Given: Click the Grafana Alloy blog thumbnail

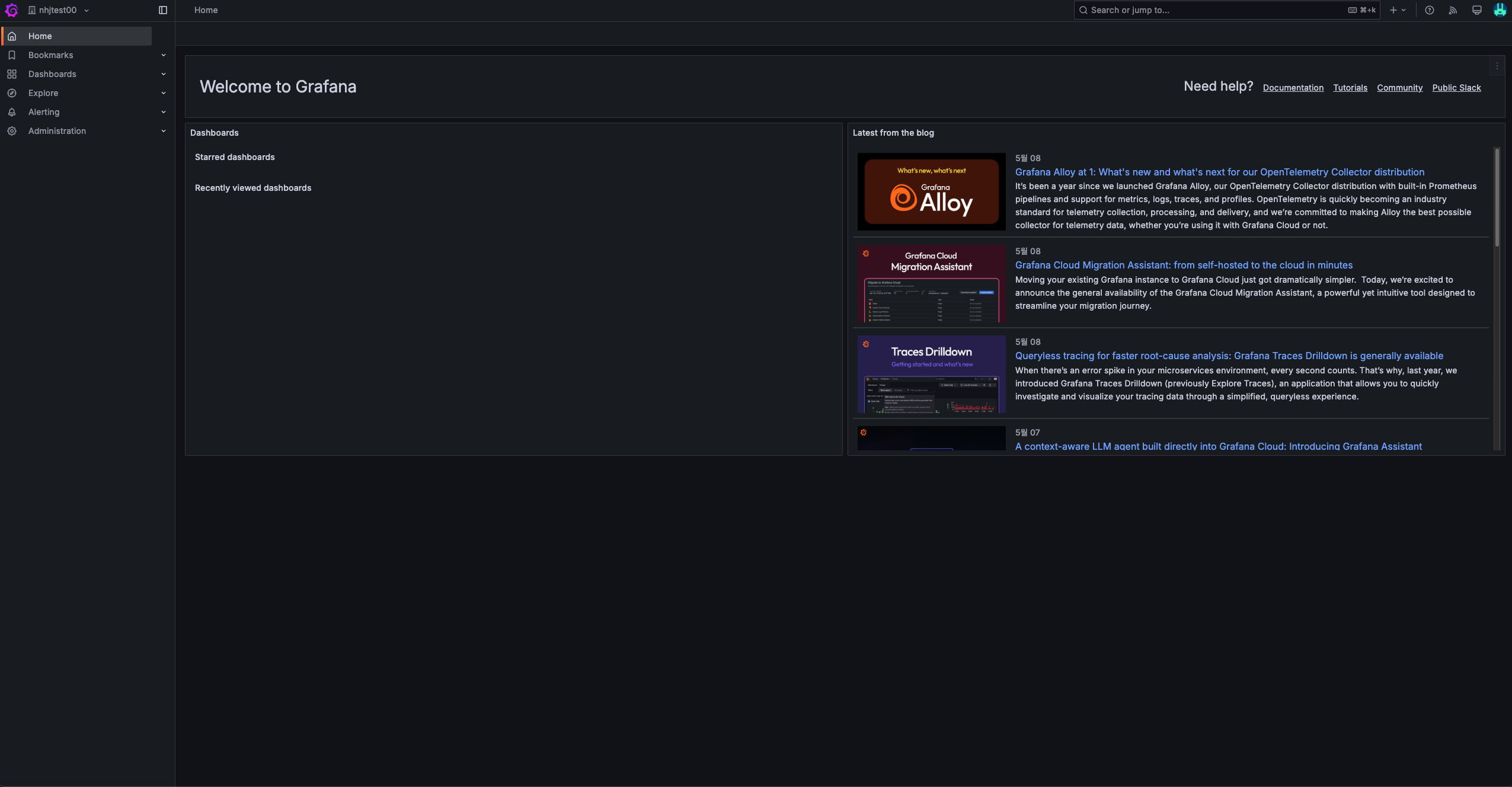Looking at the screenshot, I should (931, 191).
